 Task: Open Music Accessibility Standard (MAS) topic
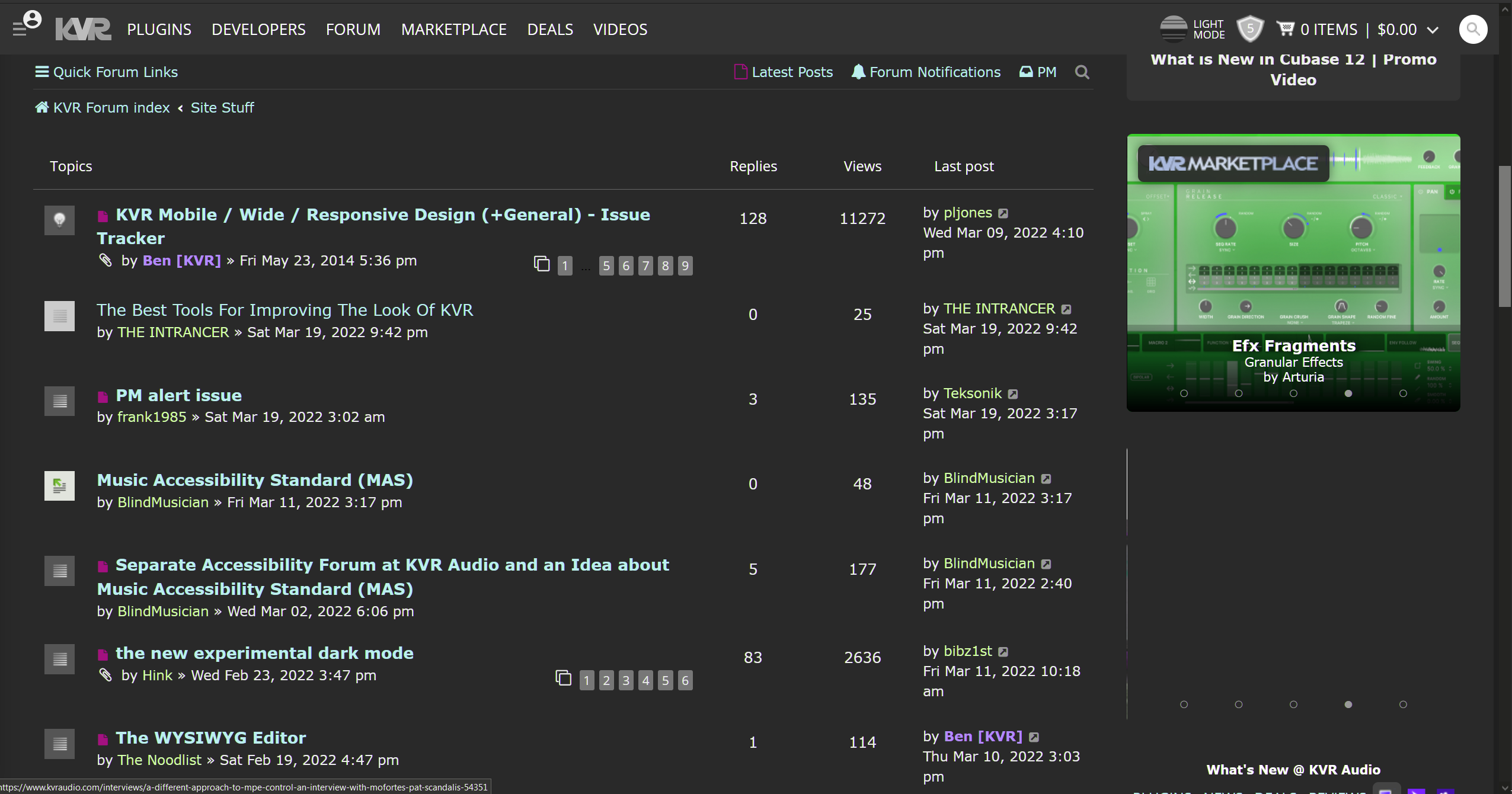click(255, 480)
